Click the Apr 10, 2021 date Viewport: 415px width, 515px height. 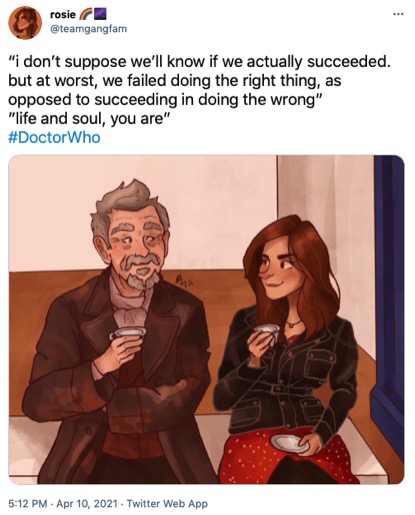(x=87, y=503)
